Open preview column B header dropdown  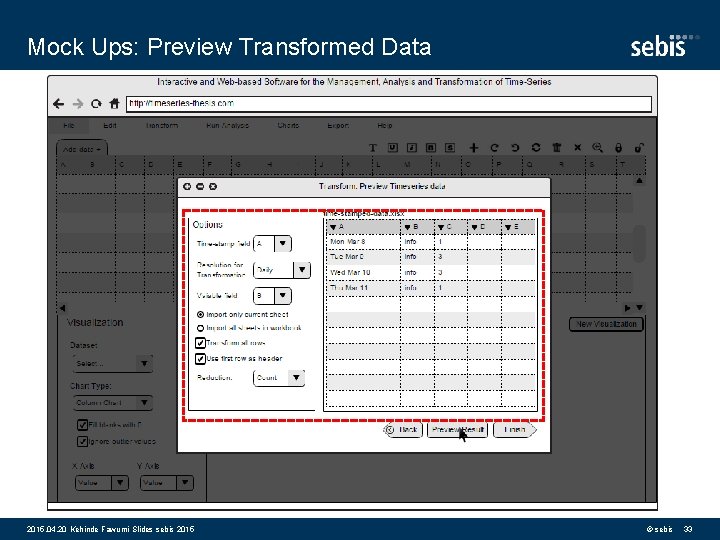click(x=407, y=227)
